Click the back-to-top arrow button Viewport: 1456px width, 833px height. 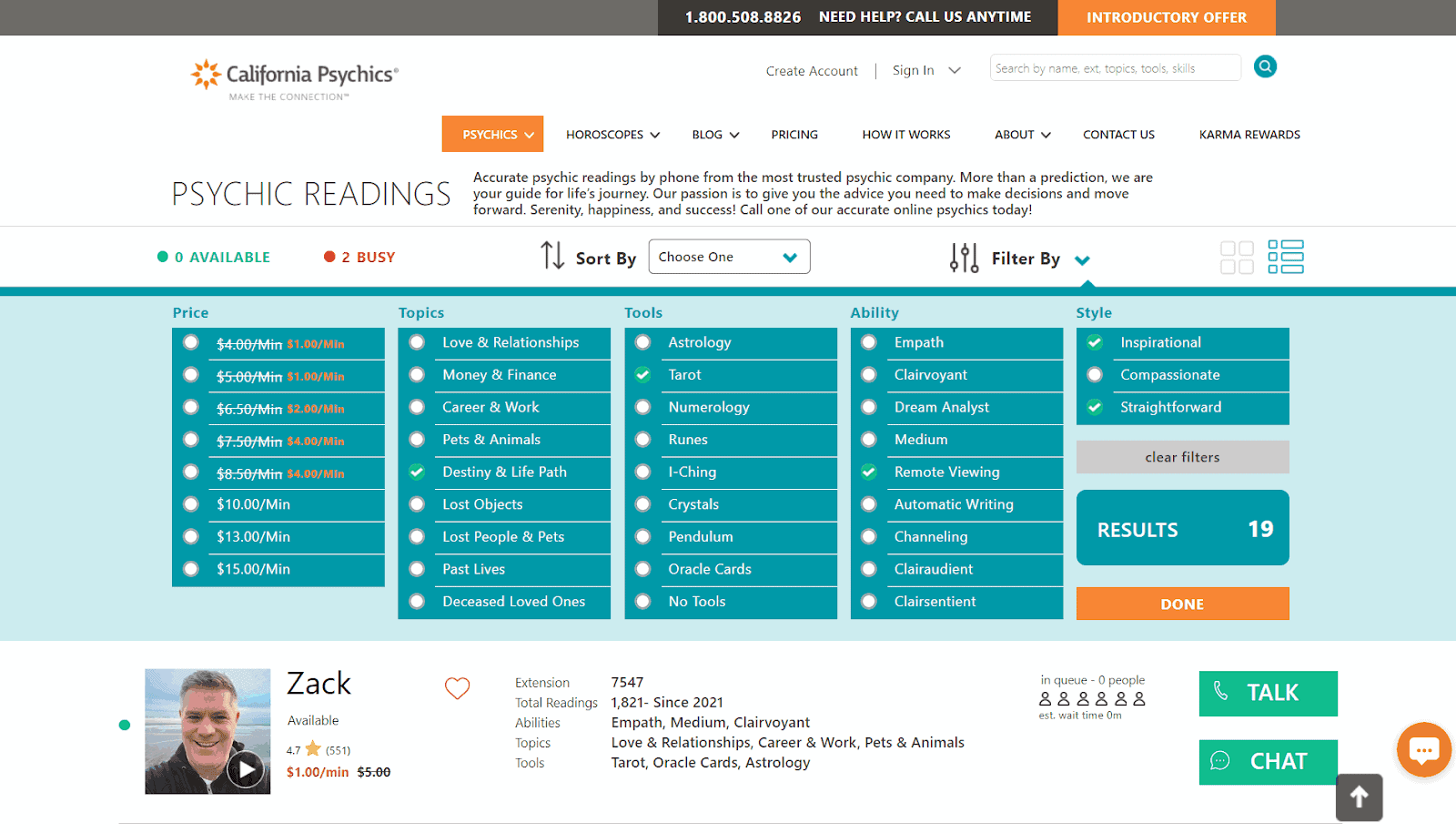coord(1360,797)
